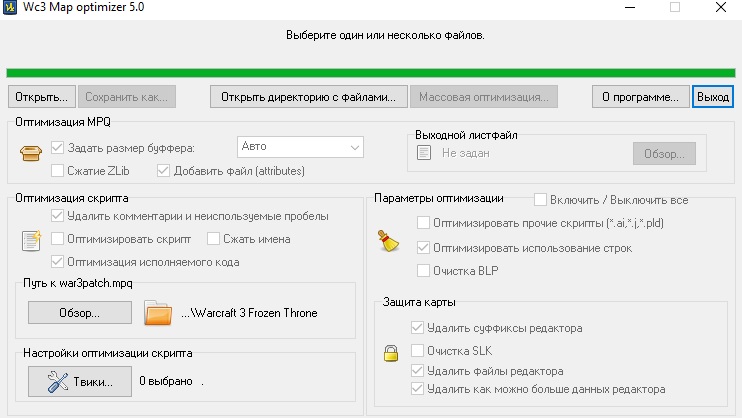This screenshot has height=419, width=742.
Task: Click the green progress bar
Action: 371,73
